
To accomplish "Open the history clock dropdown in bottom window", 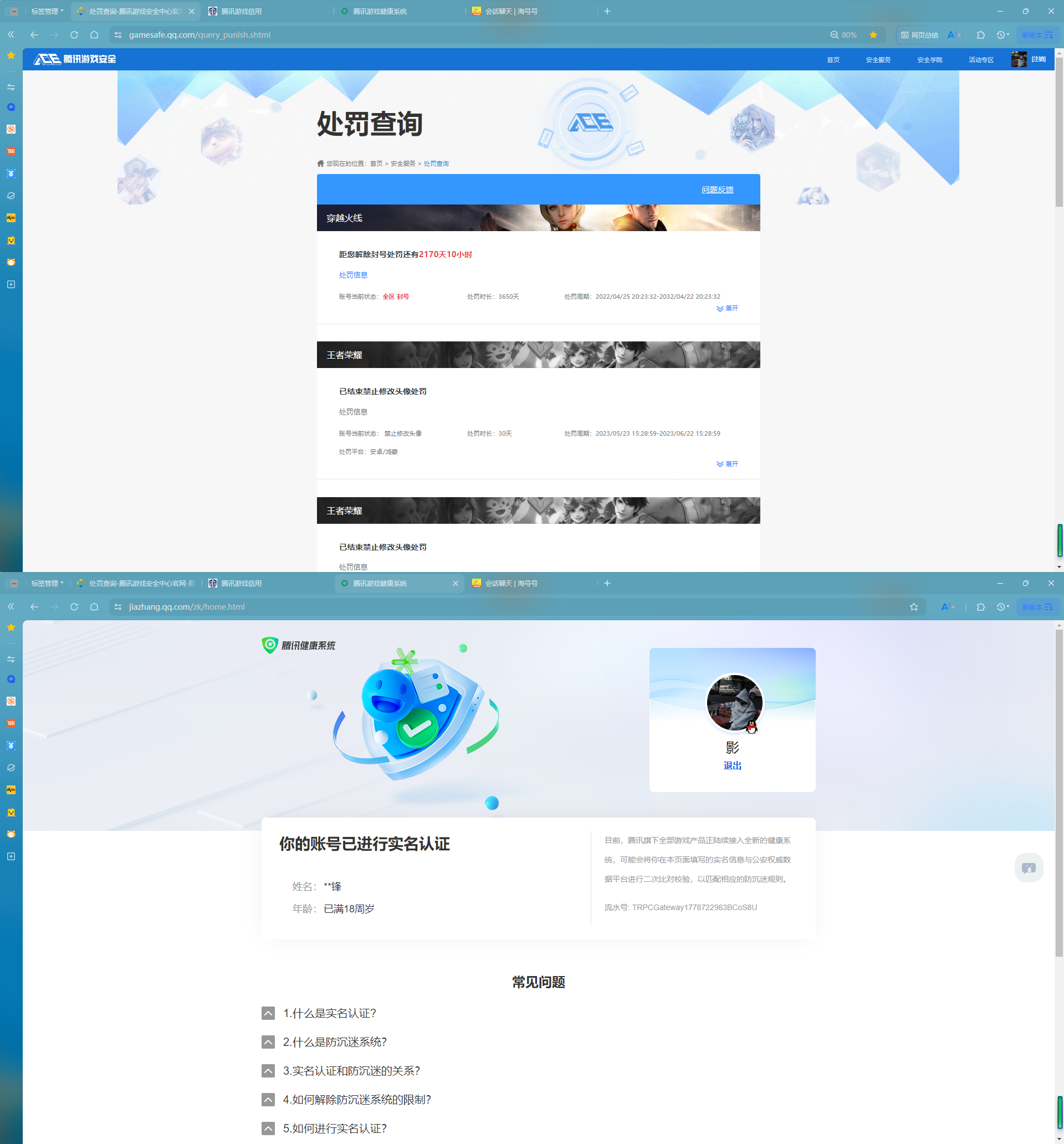I will (x=1003, y=606).
